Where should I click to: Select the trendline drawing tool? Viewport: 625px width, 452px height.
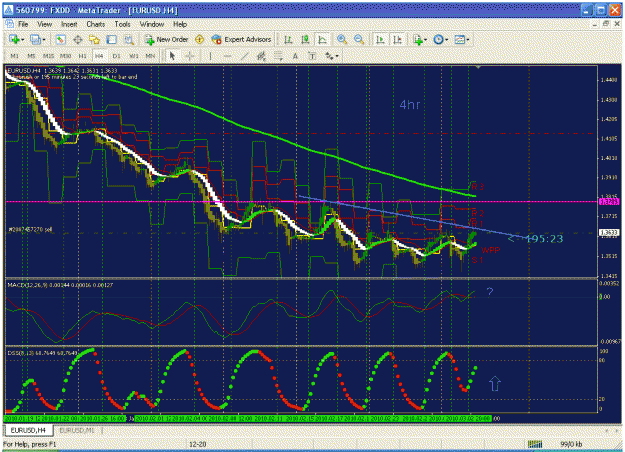(244, 56)
